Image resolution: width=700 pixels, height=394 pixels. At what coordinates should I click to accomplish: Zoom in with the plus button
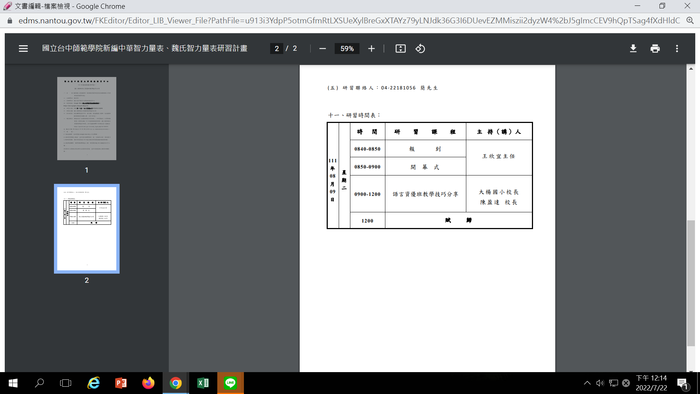pos(371,49)
